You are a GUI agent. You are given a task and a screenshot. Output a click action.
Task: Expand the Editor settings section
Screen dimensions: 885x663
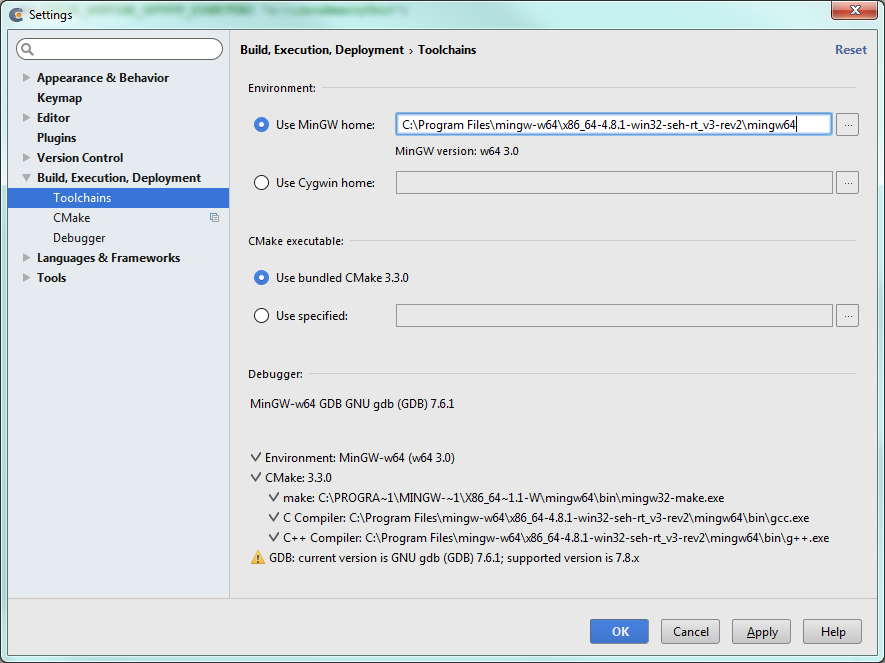[26, 117]
